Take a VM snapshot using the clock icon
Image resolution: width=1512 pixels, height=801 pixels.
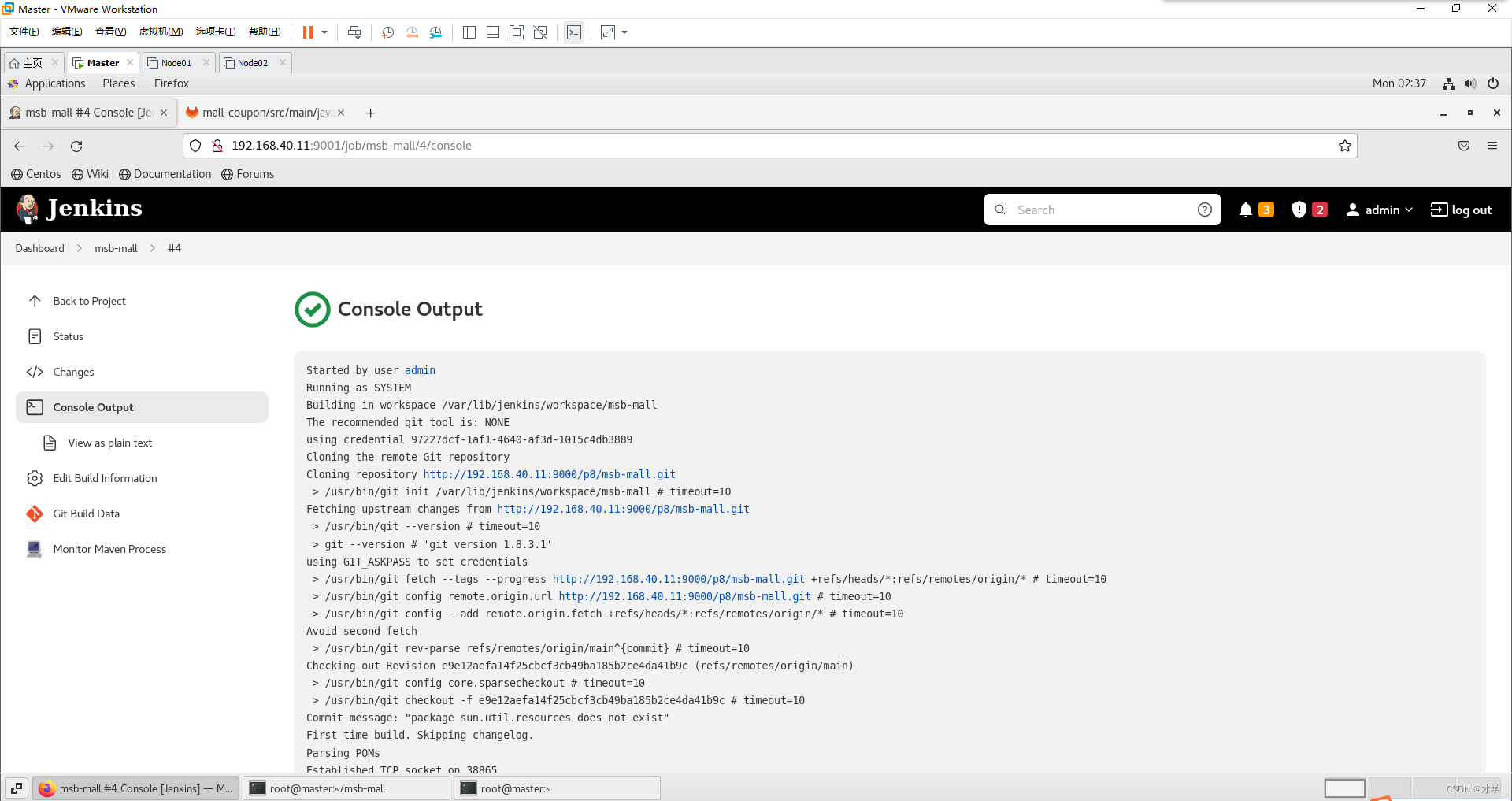pyautogui.click(x=387, y=32)
